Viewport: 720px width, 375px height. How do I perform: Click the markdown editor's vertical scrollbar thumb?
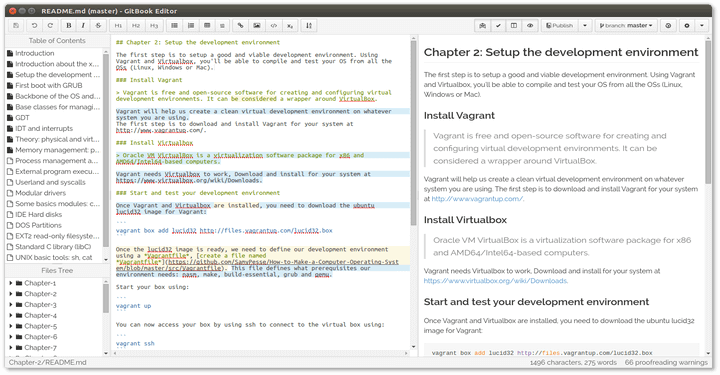coord(413,133)
